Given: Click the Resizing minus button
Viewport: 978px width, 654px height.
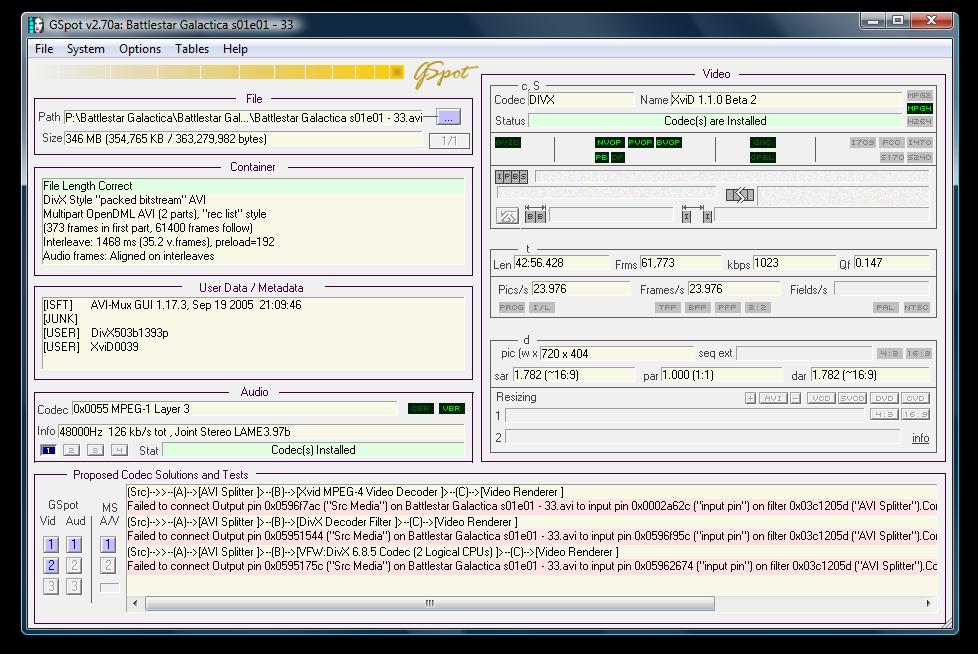Looking at the screenshot, I should [795, 398].
